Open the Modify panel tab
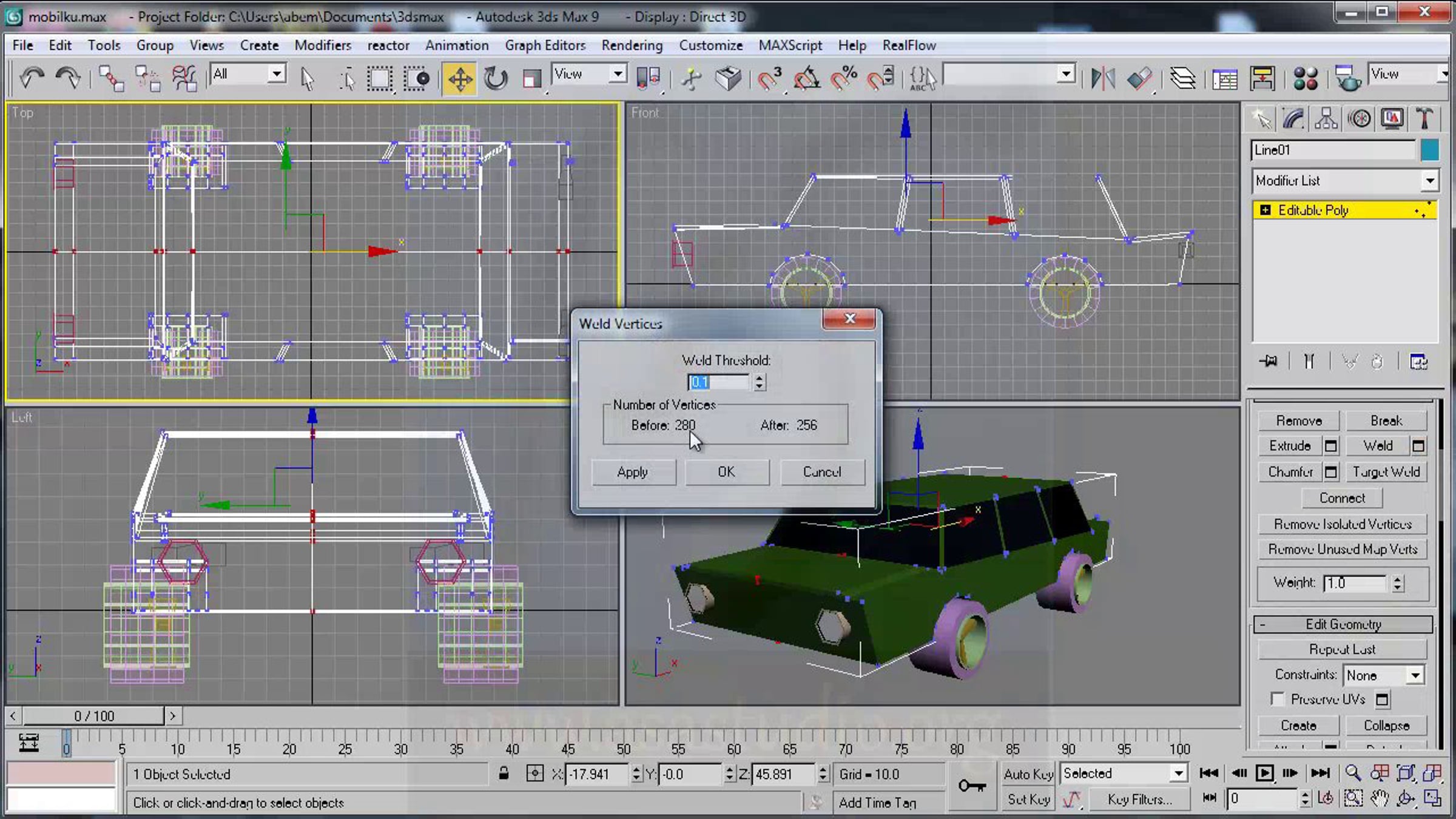 (x=1293, y=118)
